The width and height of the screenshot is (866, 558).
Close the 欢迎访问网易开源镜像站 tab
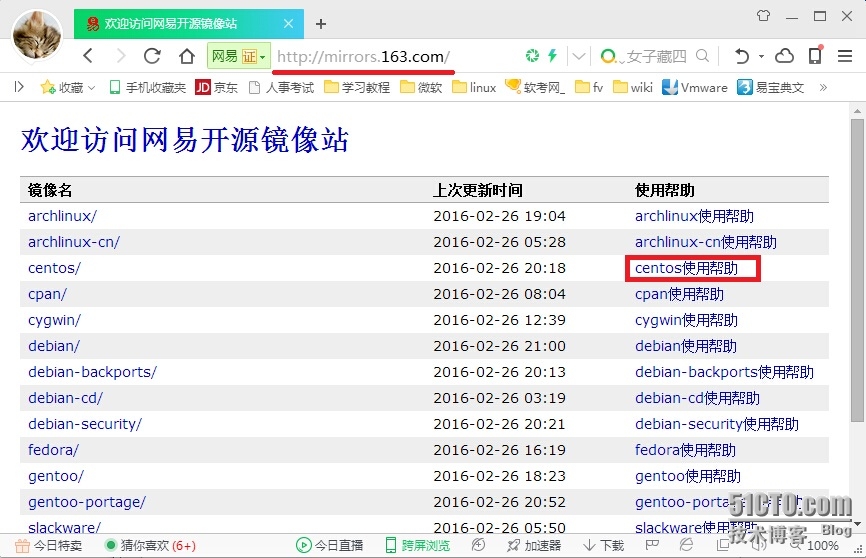click(x=288, y=23)
